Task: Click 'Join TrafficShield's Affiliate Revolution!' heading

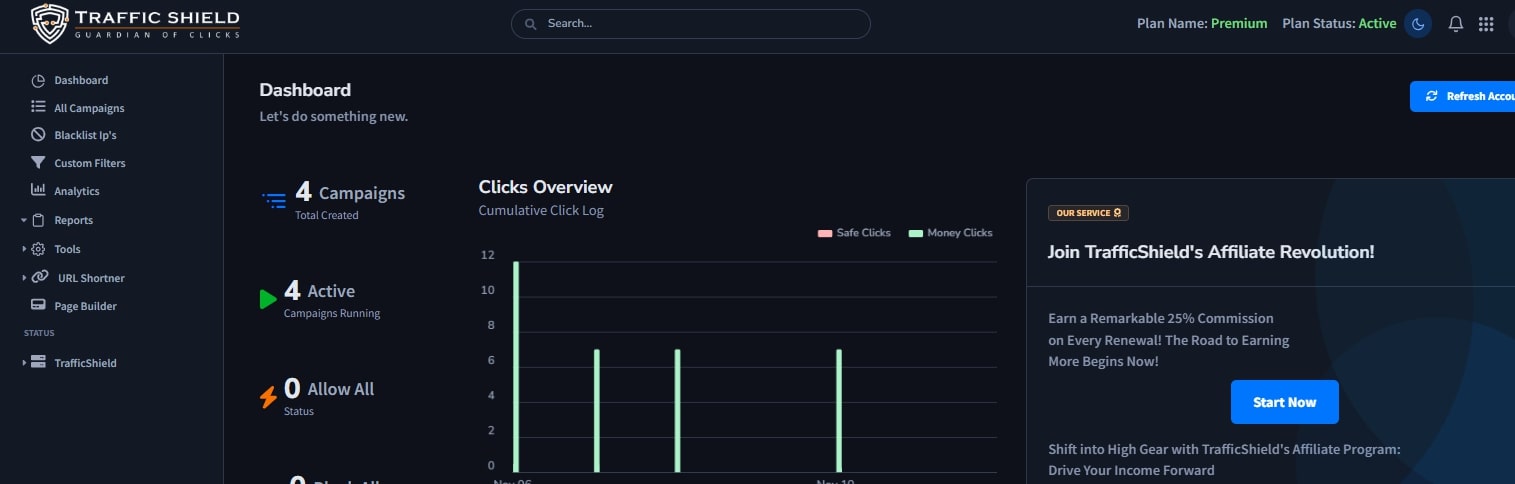Action: pyautogui.click(x=1211, y=252)
